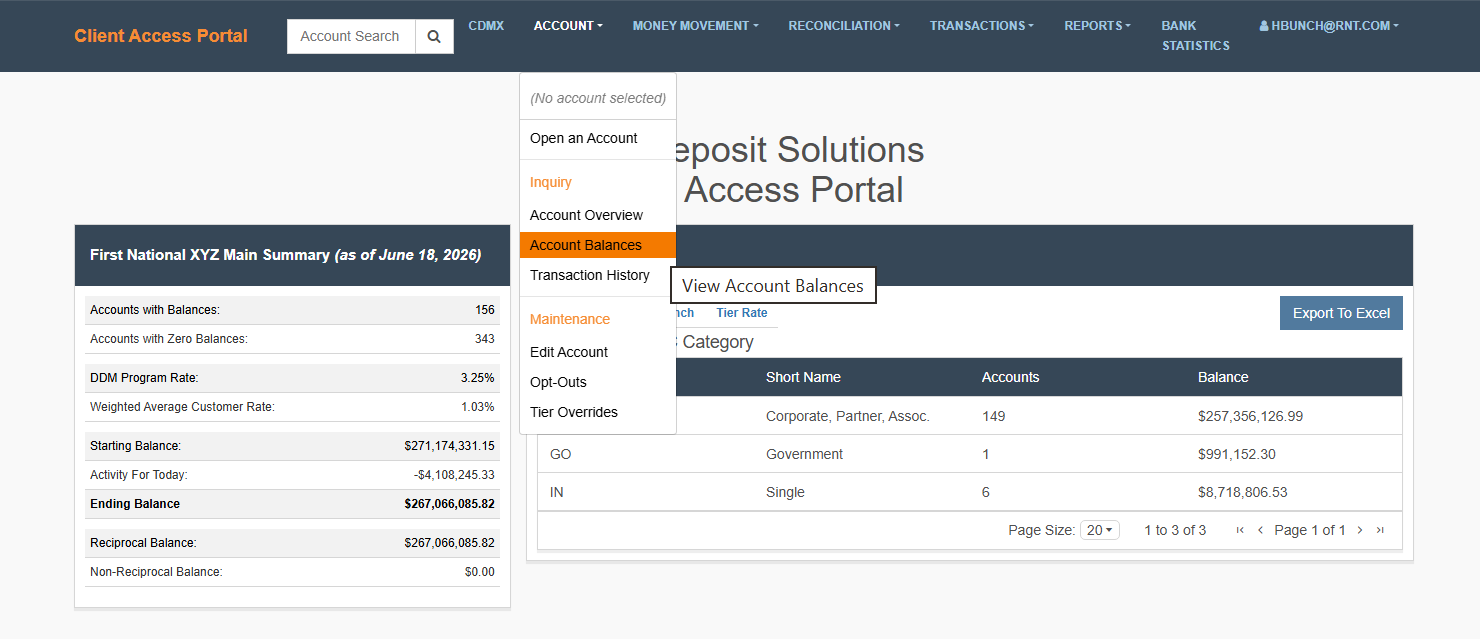This screenshot has height=639, width=1480.
Task: Click the IN category cell
Action: tap(557, 492)
